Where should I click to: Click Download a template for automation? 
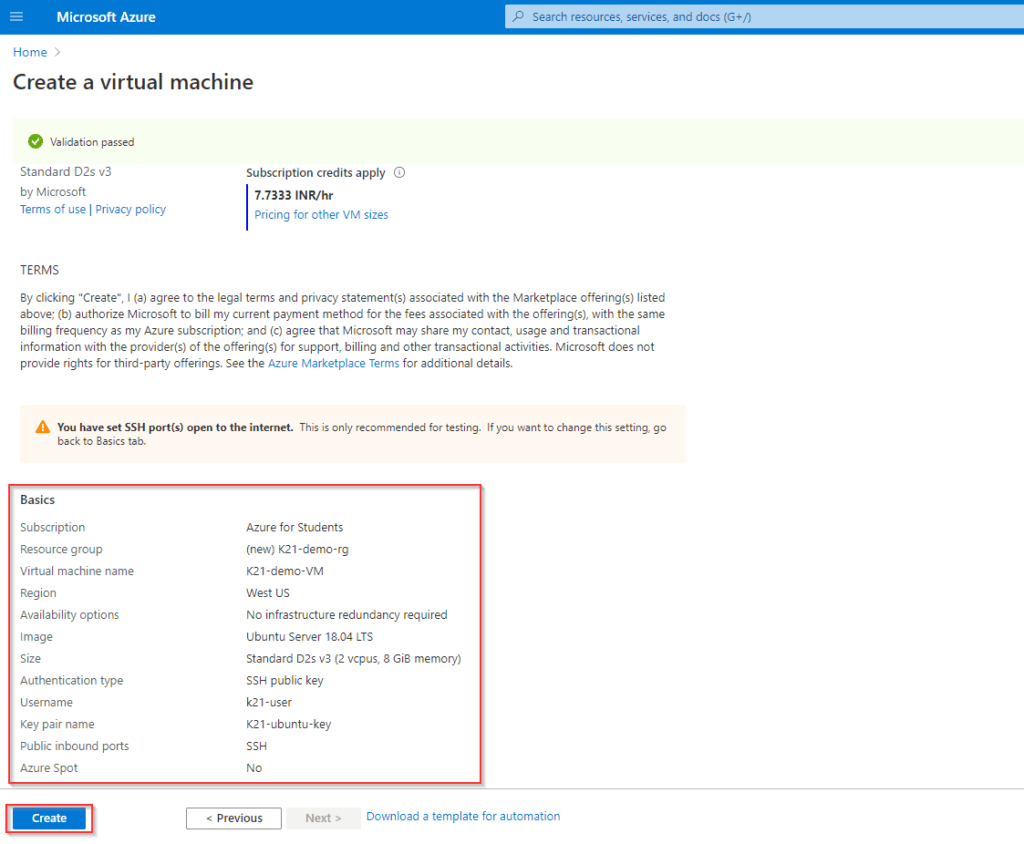(x=463, y=816)
